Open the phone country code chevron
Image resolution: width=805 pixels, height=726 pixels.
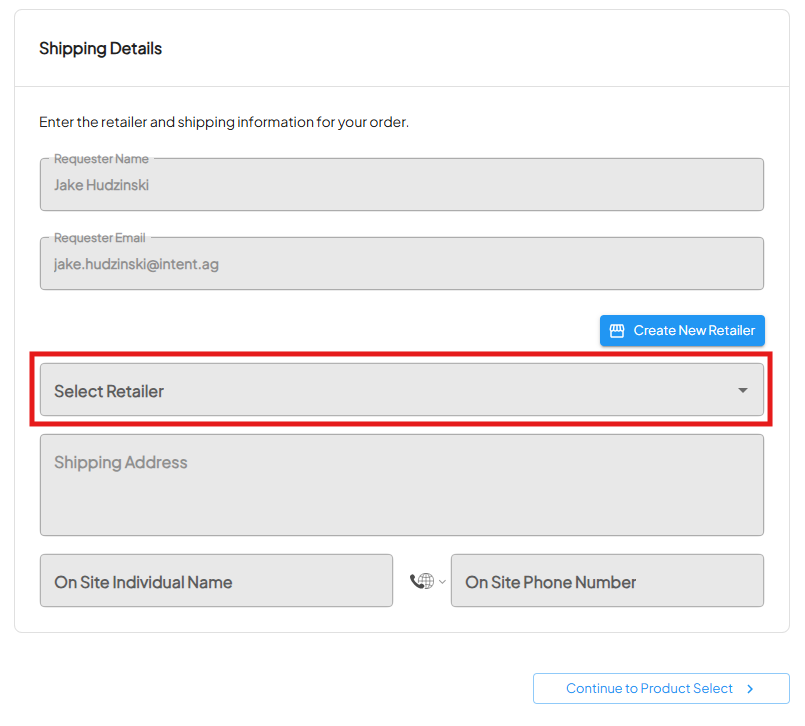(x=442, y=582)
